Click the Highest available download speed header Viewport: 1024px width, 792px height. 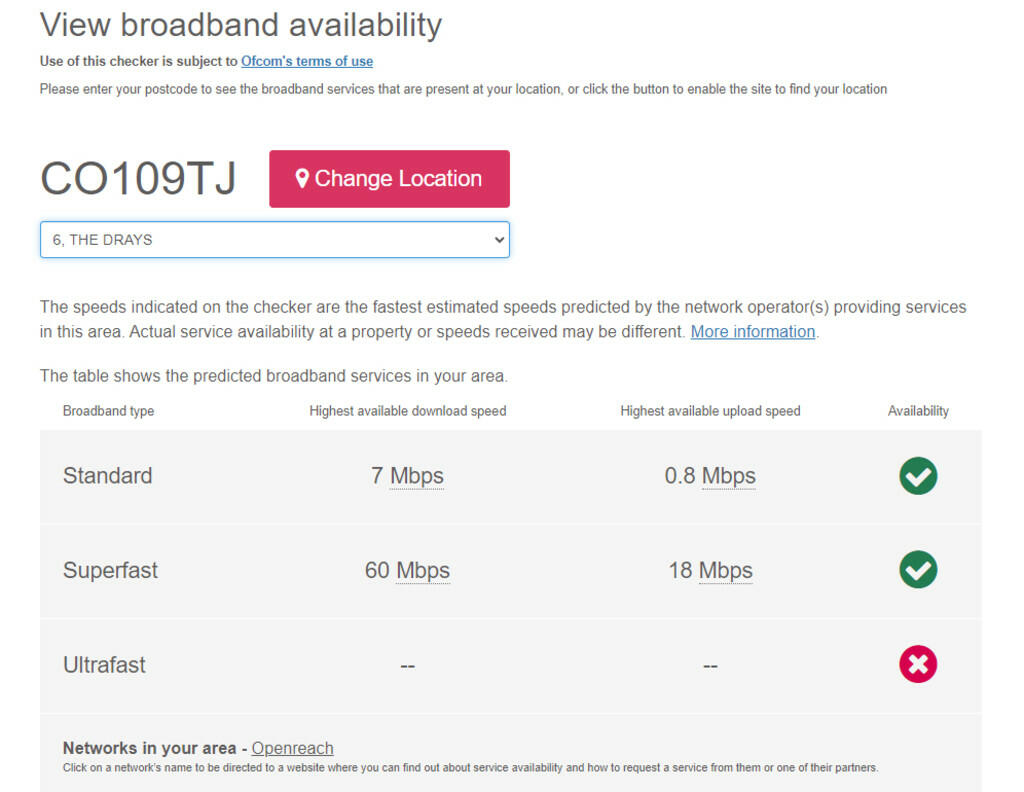point(408,411)
